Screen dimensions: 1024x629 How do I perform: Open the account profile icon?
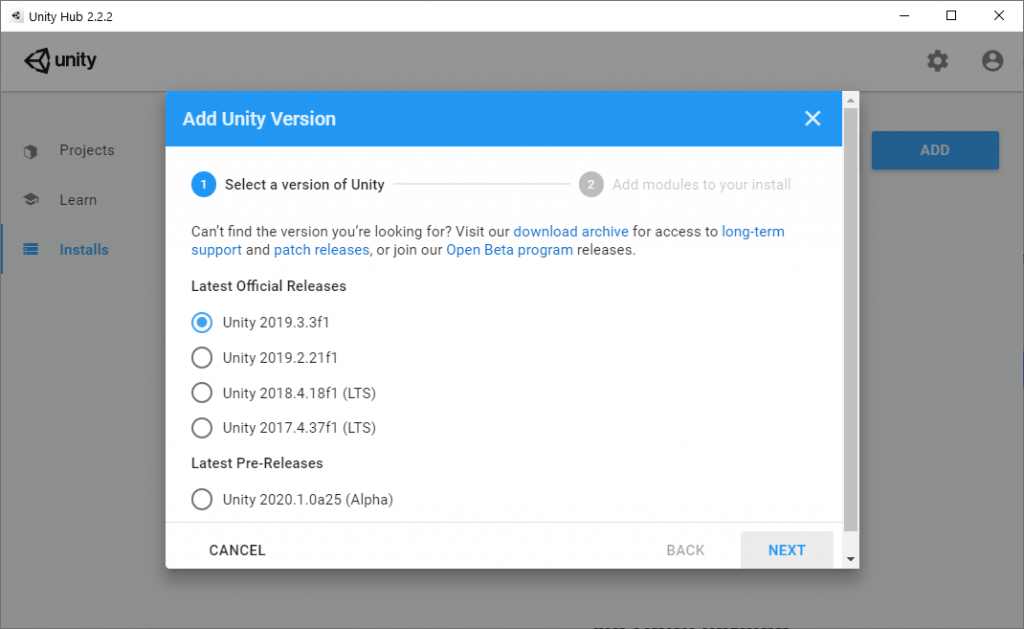[992, 61]
